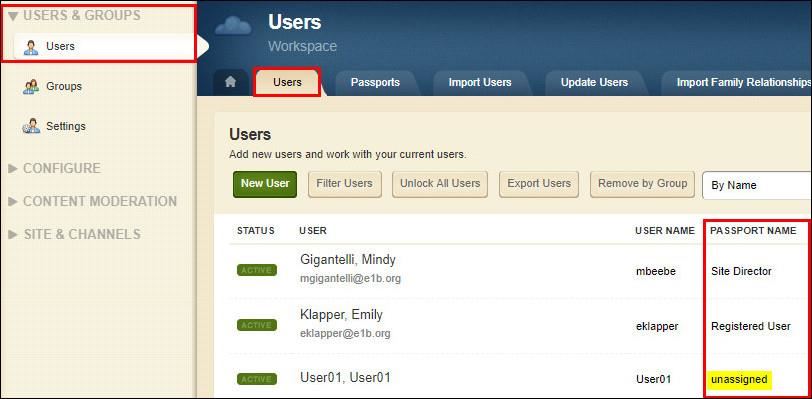Screen dimensions: 812x399
Task: Click ACTIVE badge for Klapper, Emily
Action: point(257,325)
